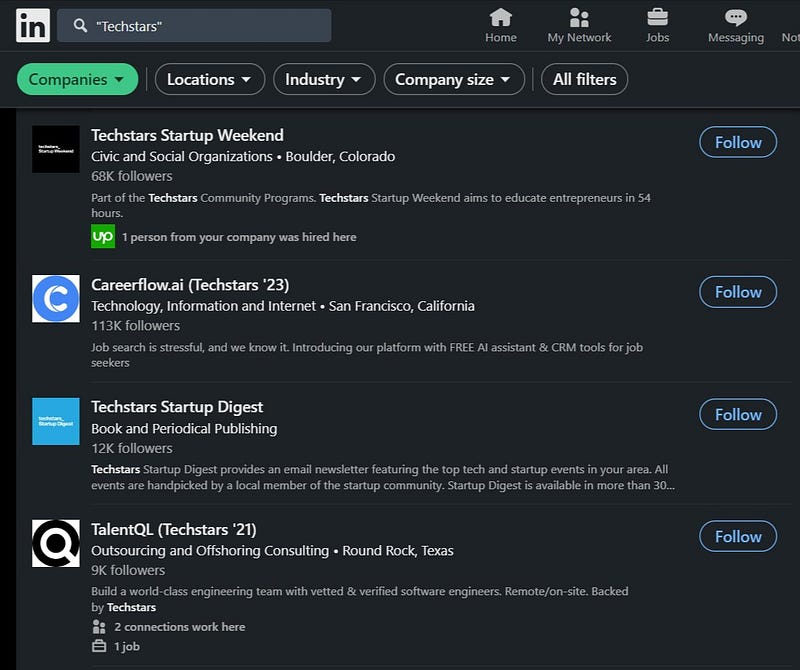Click 'Civic and Social Organizations • Boulder, Colorado'
Image resolution: width=800 pixels, height=670 pixels.
pos(243,156)
